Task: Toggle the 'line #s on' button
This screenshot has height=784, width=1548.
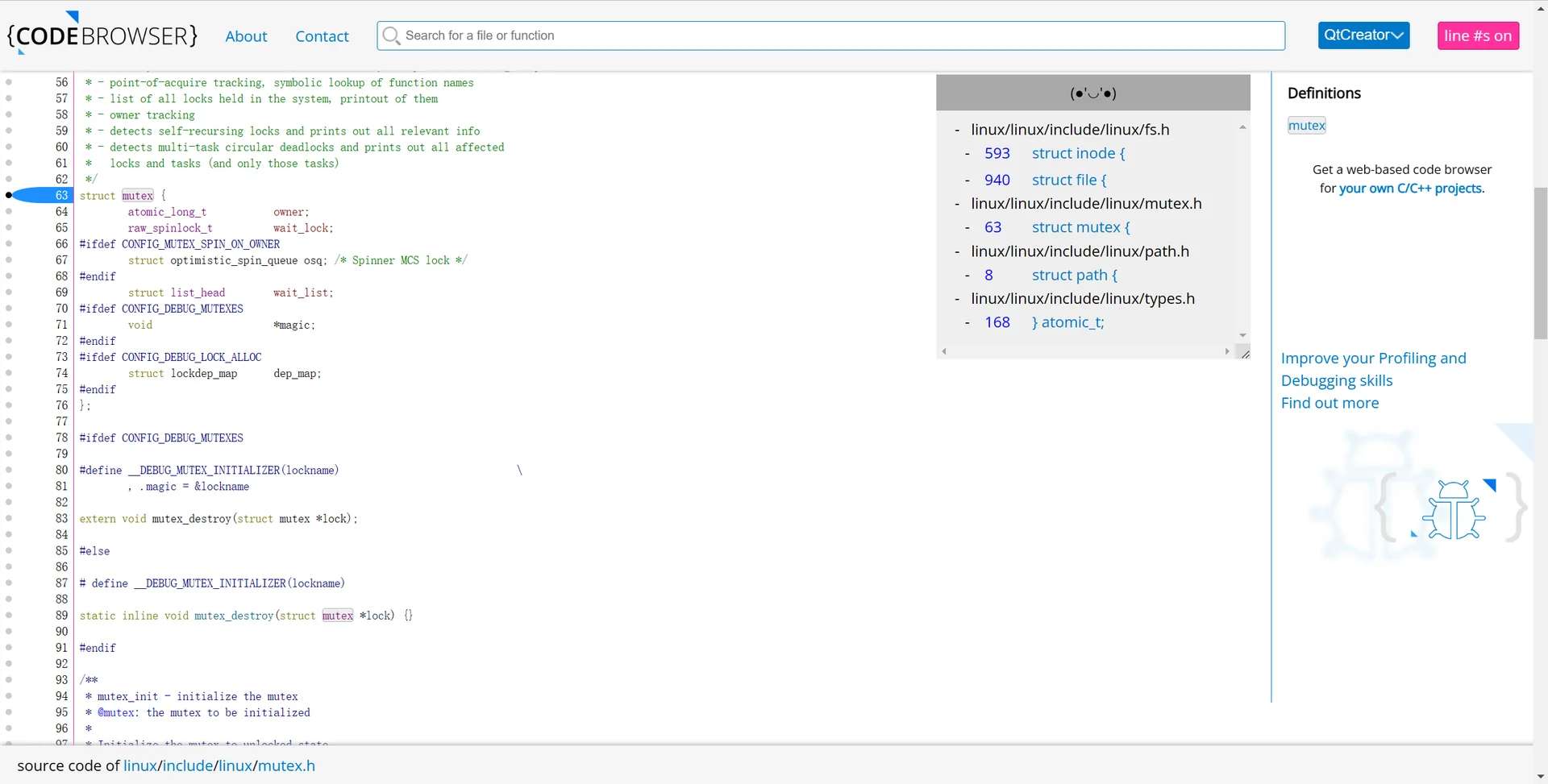Action: 1477,35
